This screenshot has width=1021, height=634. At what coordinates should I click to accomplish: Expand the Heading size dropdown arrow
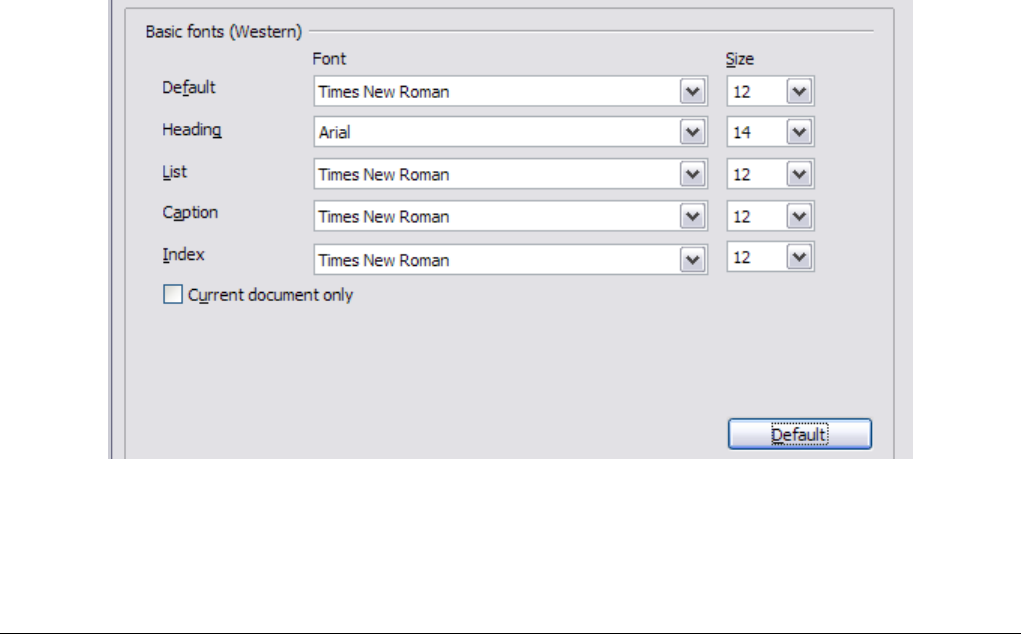pyautogui.click(x=797, y=132)
